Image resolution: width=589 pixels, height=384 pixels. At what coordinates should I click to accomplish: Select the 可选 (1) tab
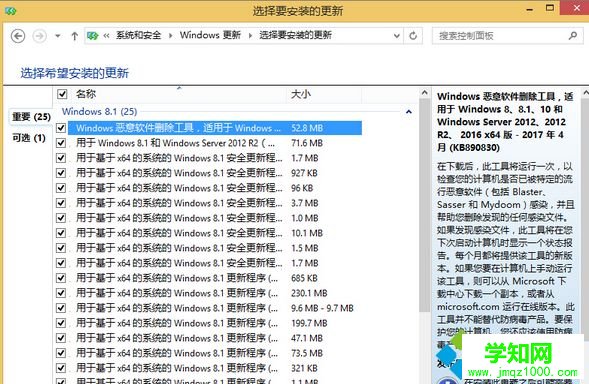(29, 138)
